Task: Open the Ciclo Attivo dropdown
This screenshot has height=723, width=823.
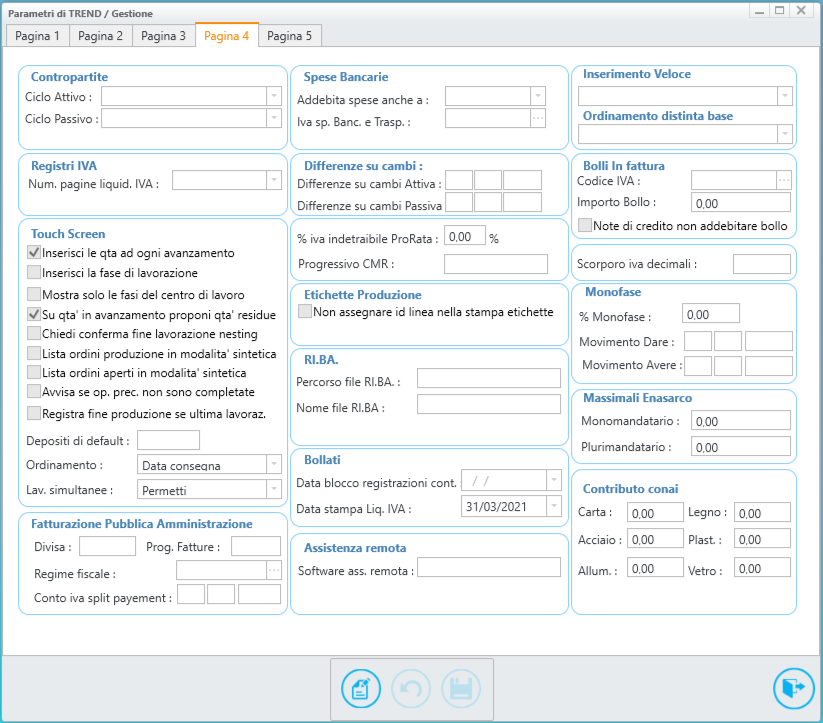Action: pos(274,96)
